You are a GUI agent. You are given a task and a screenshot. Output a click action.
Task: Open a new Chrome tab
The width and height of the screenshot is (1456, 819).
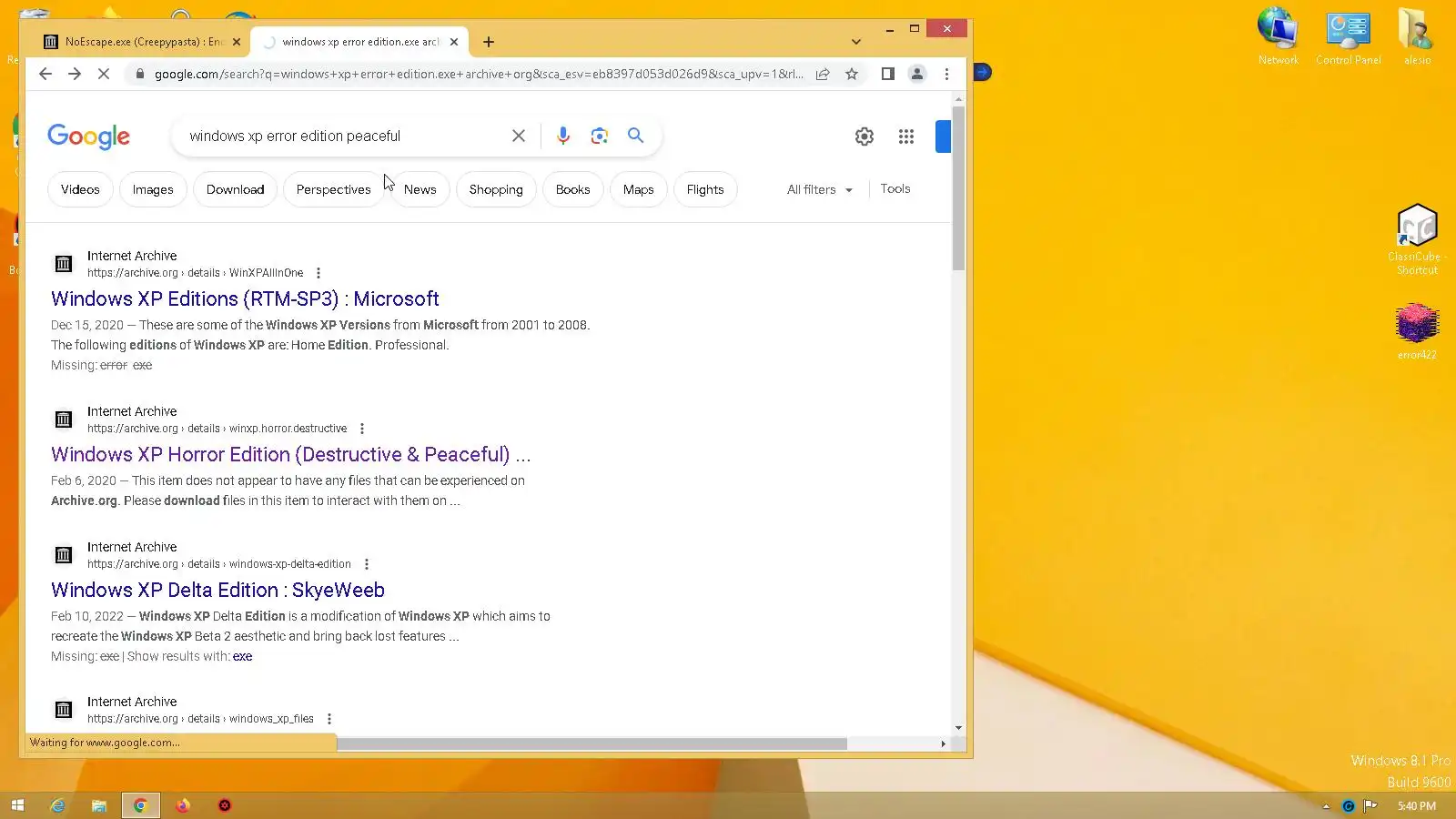point(489,42)
